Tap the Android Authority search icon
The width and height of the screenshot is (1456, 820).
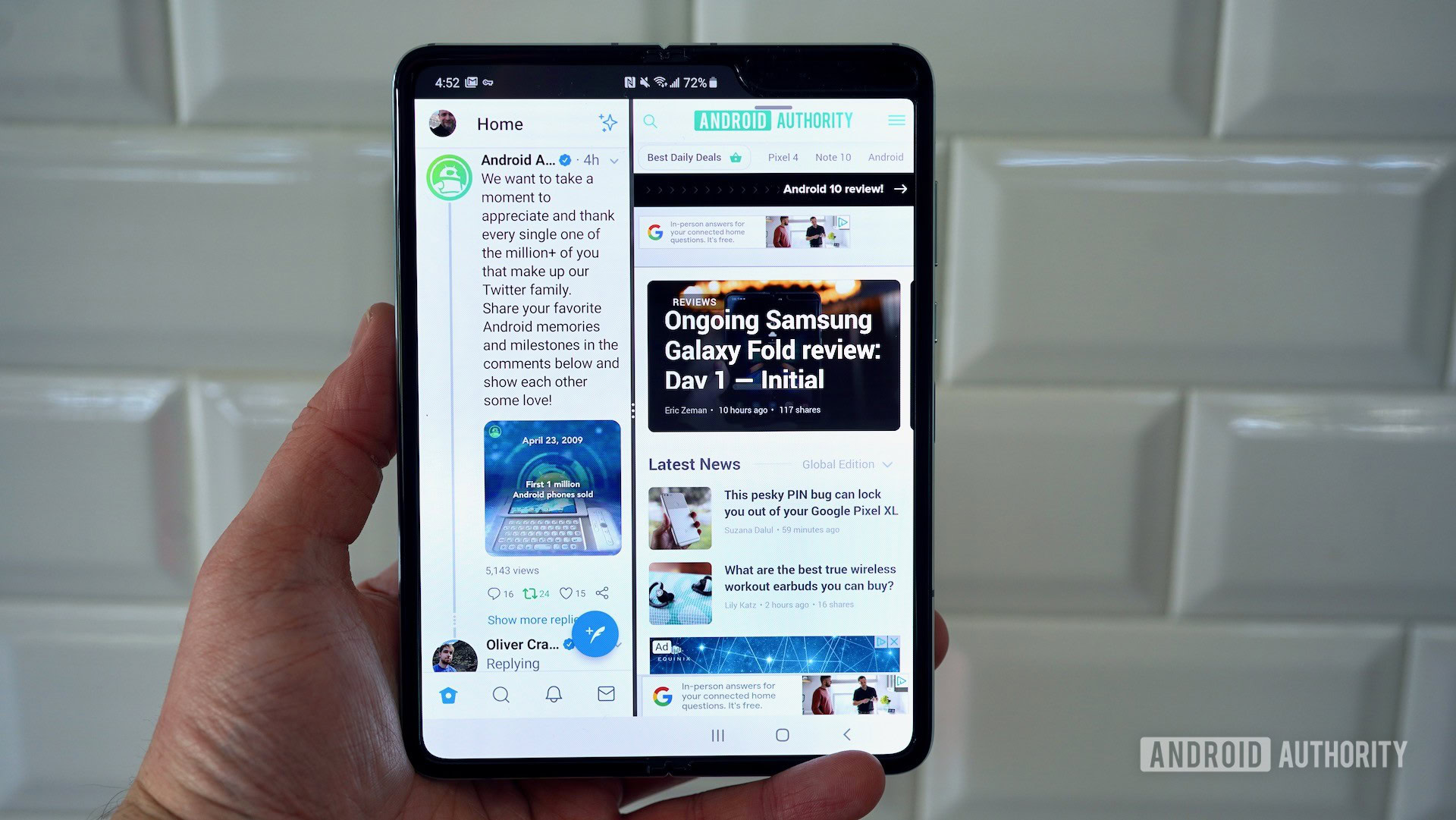[652, 120]
